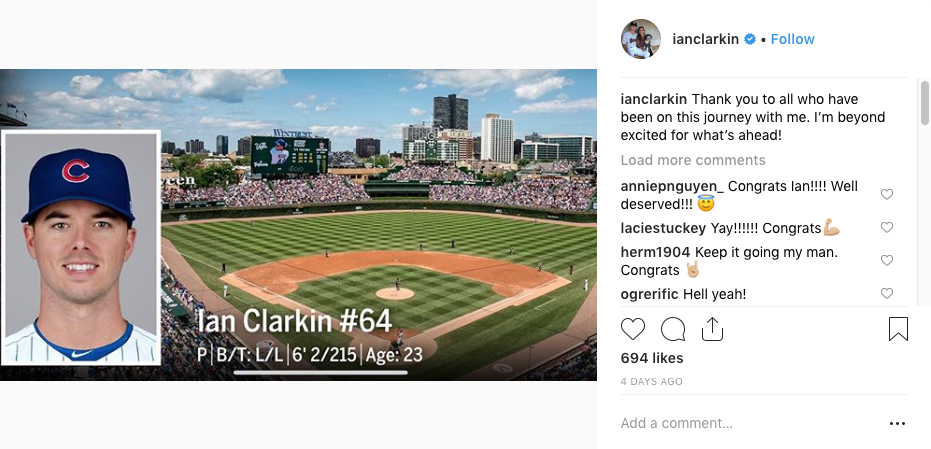Viewport: 931px width, 449px height.
Task: Click the ianclarkin profile avatar
Action: pos(640,39)
